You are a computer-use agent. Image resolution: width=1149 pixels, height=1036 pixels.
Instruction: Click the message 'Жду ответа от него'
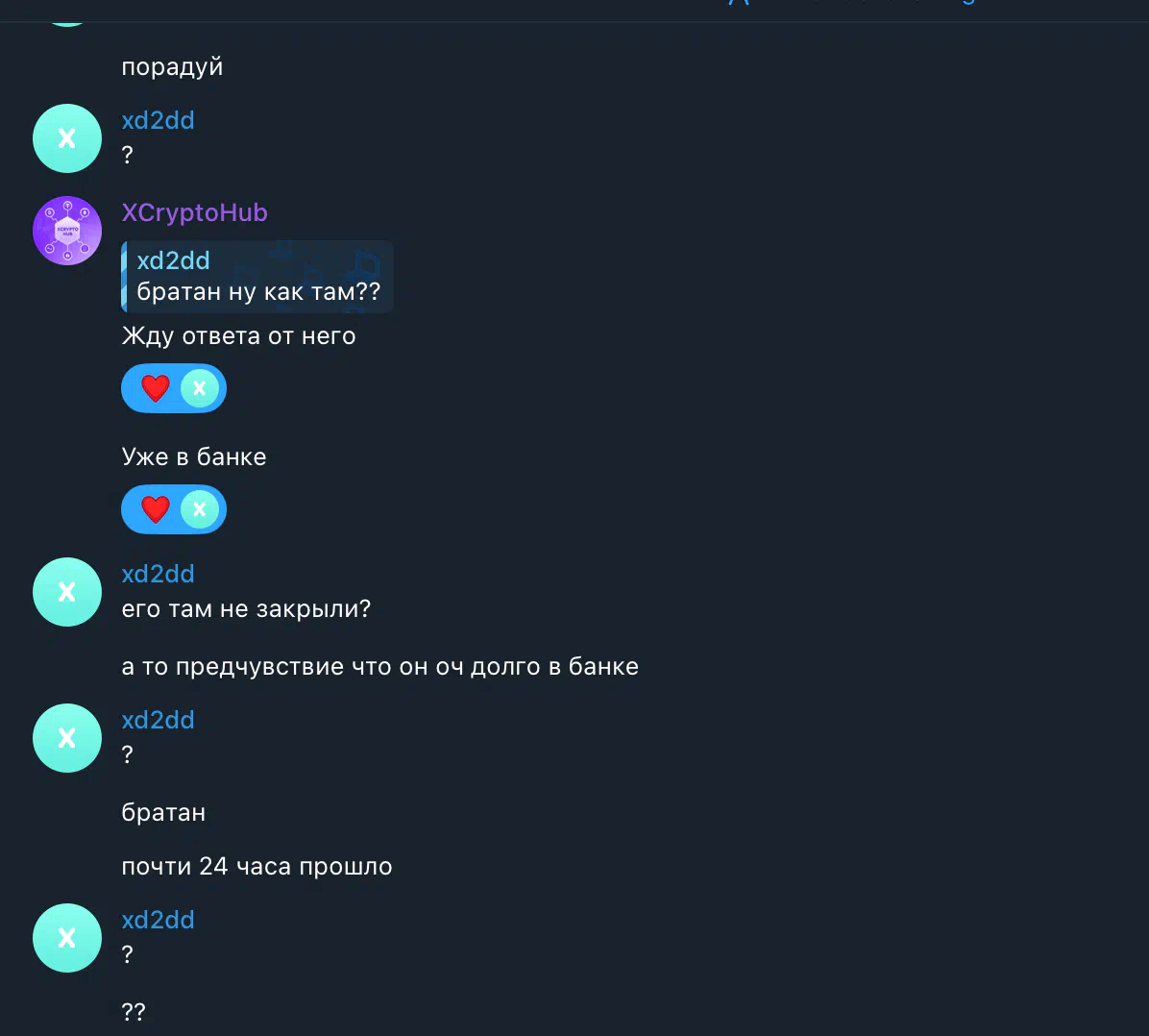pos(238,335)
